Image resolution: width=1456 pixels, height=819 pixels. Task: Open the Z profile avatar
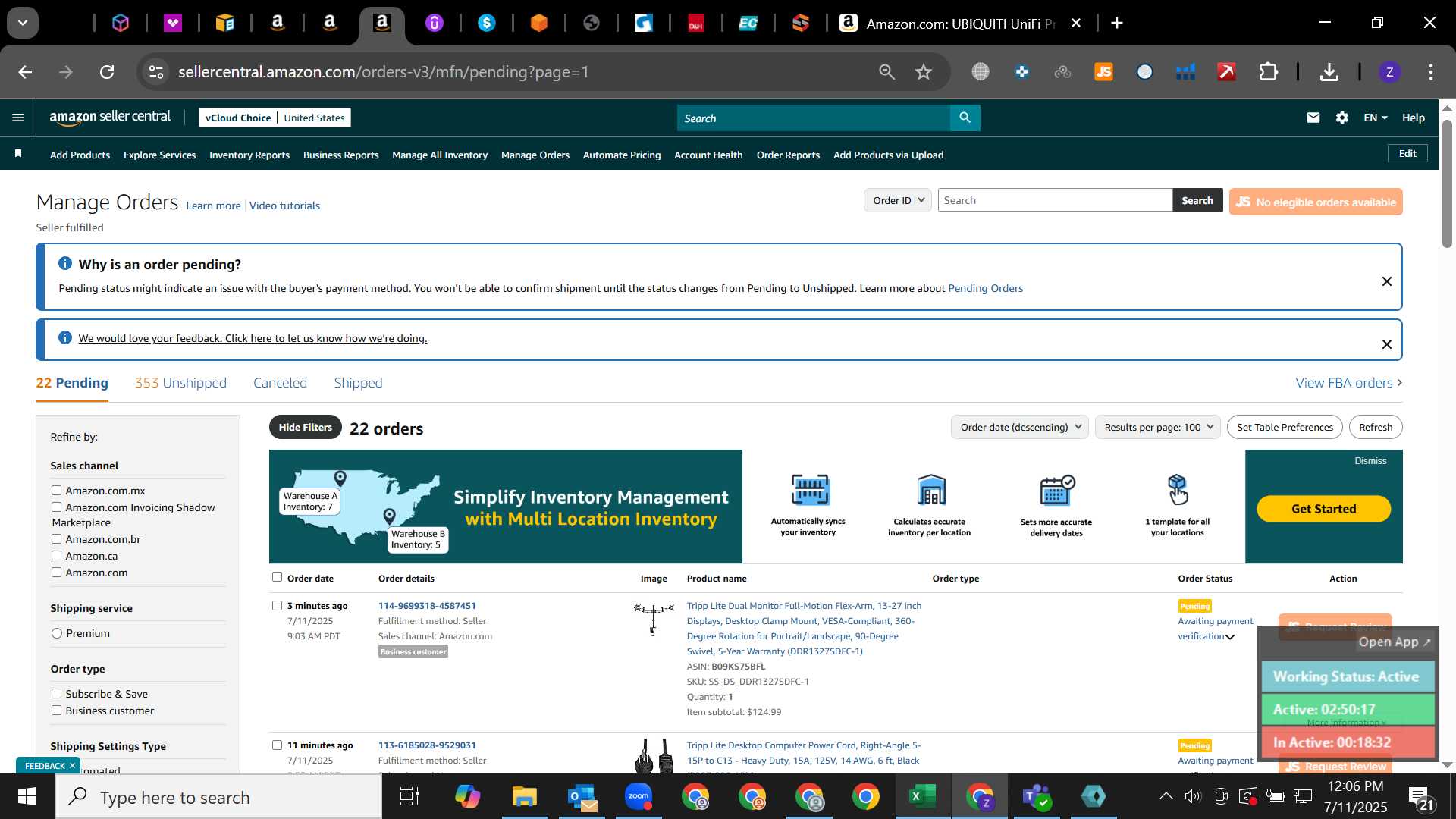(1389, 72)
